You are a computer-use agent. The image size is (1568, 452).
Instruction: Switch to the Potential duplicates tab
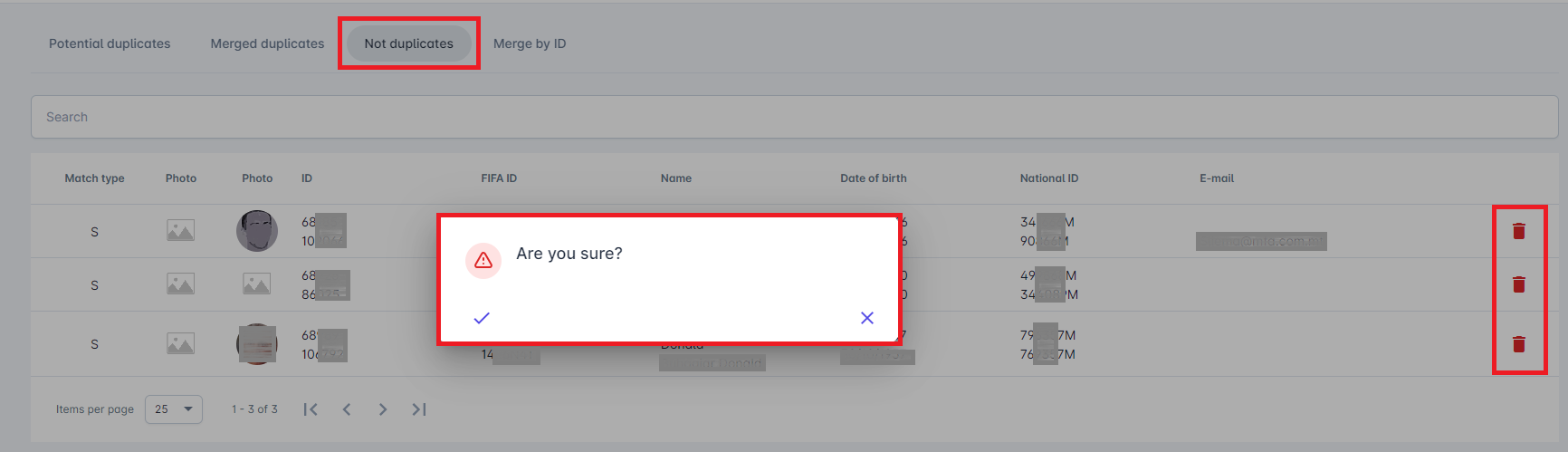110,43
